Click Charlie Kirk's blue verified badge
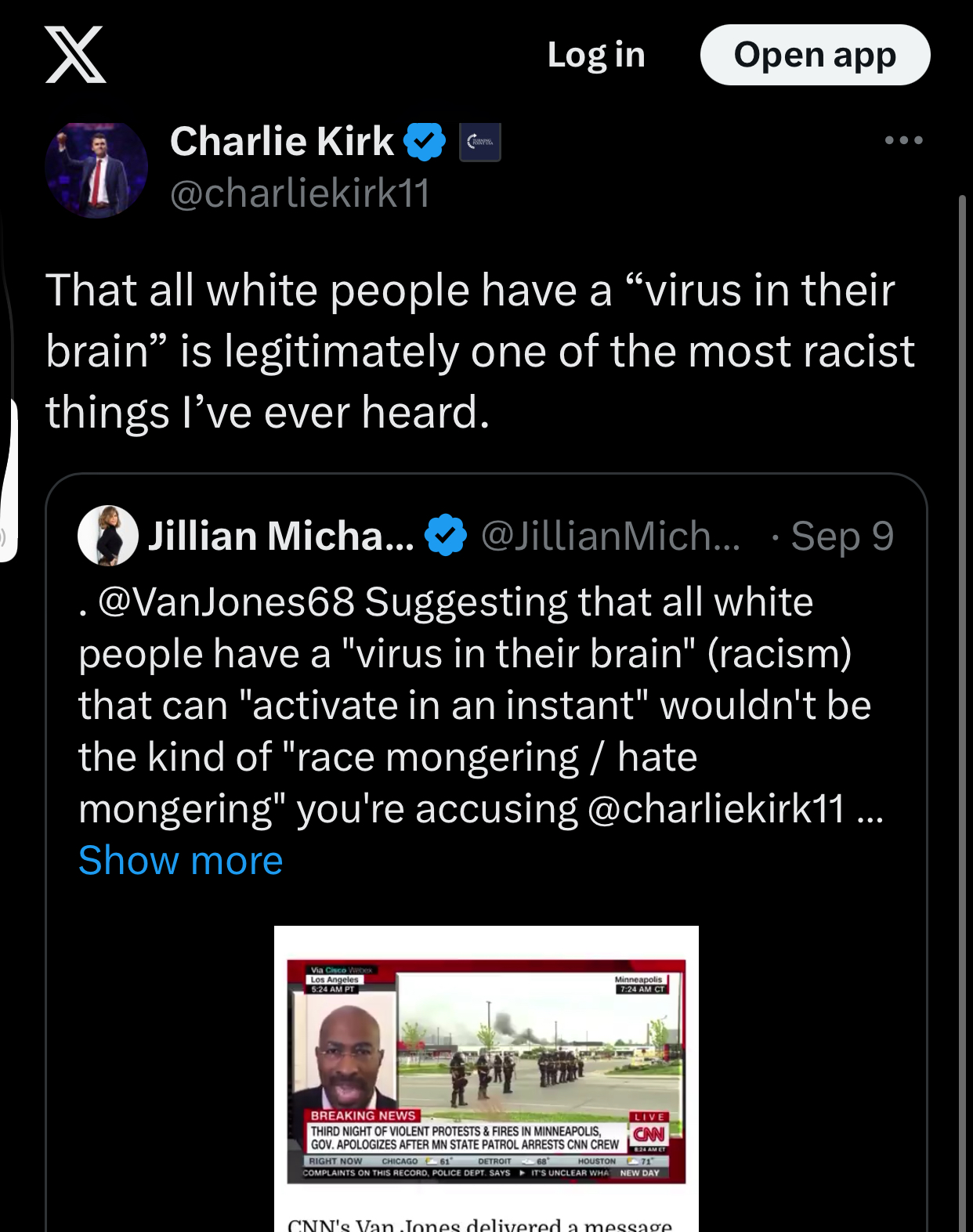Screen dimensions: 973x1232 point(425,142)
